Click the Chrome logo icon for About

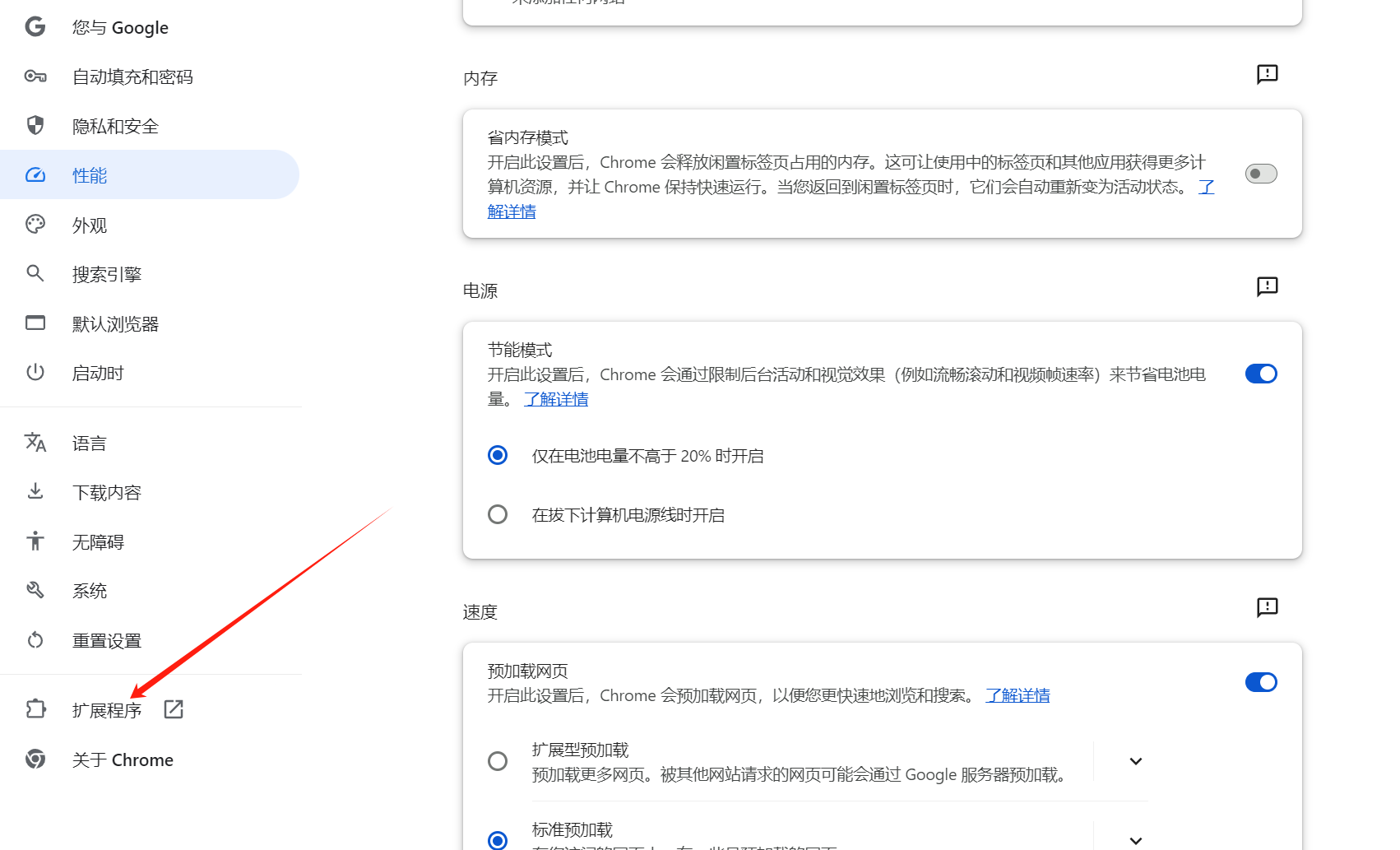pos(35,759)
